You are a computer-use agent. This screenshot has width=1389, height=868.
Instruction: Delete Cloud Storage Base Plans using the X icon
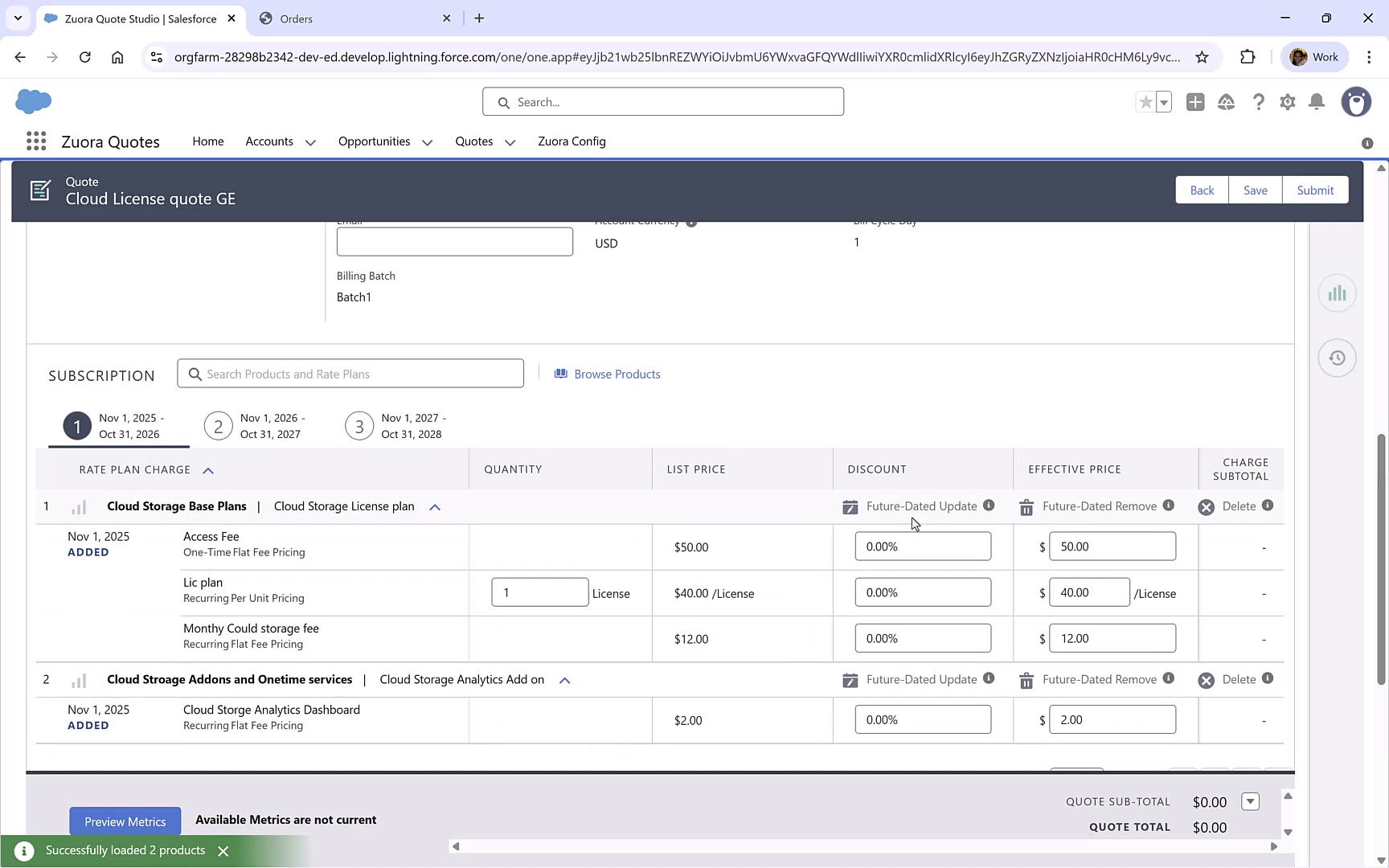click(x=1206, y=506)
